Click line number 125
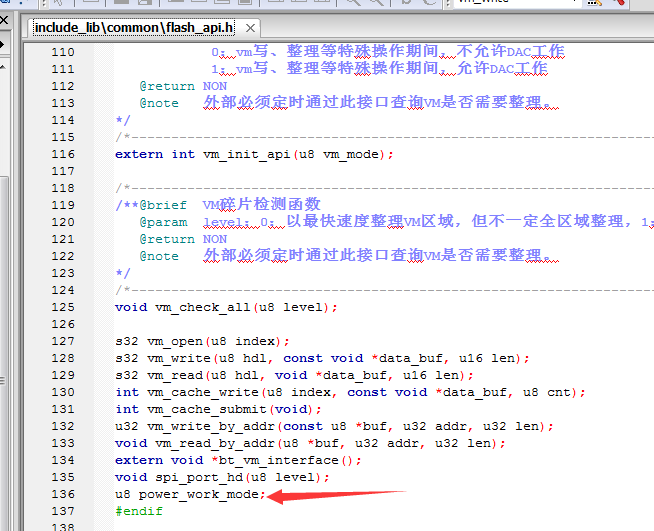Viewport: 654px width, 531px height. (63, 307)
